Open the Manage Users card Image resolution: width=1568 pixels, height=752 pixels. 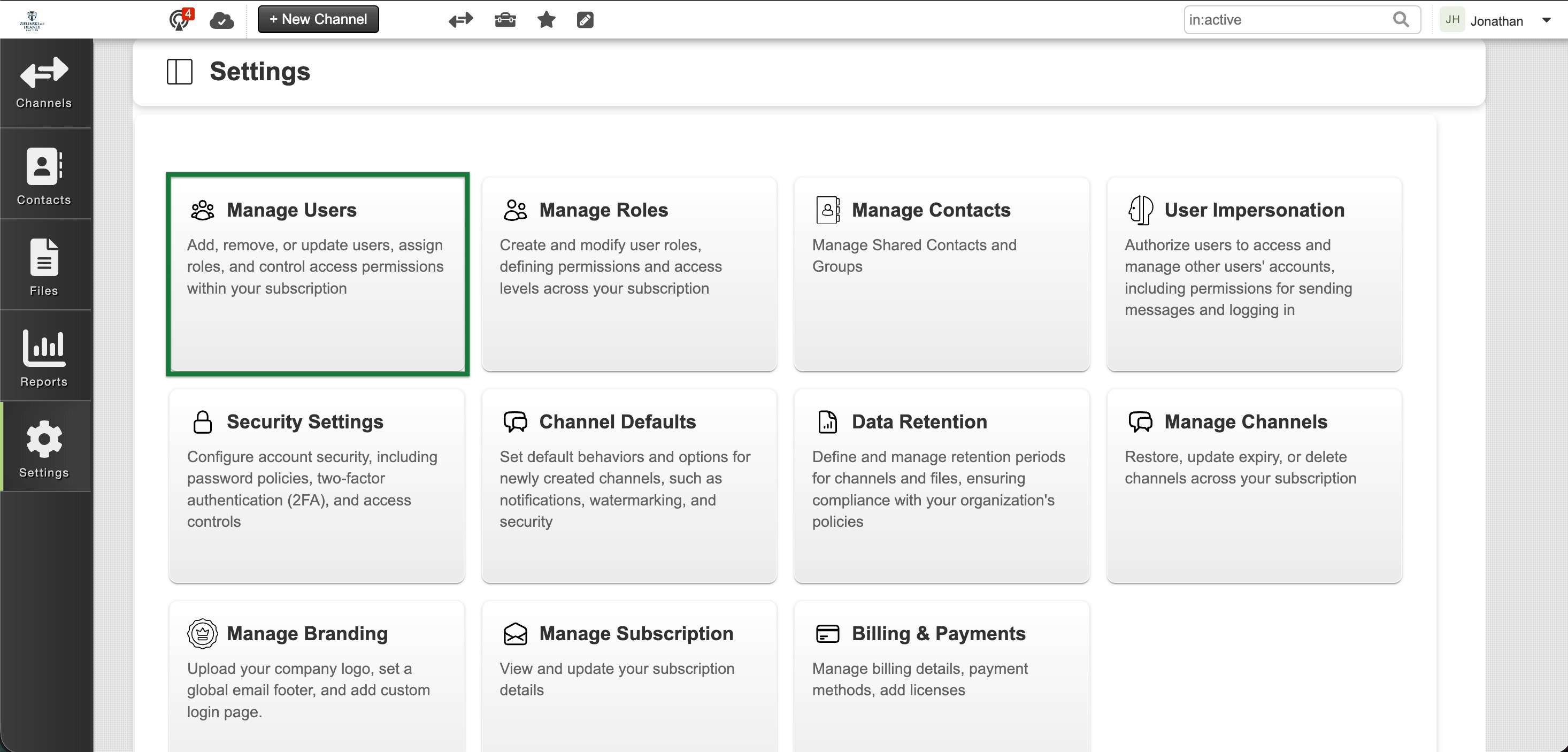coord(317,274)
